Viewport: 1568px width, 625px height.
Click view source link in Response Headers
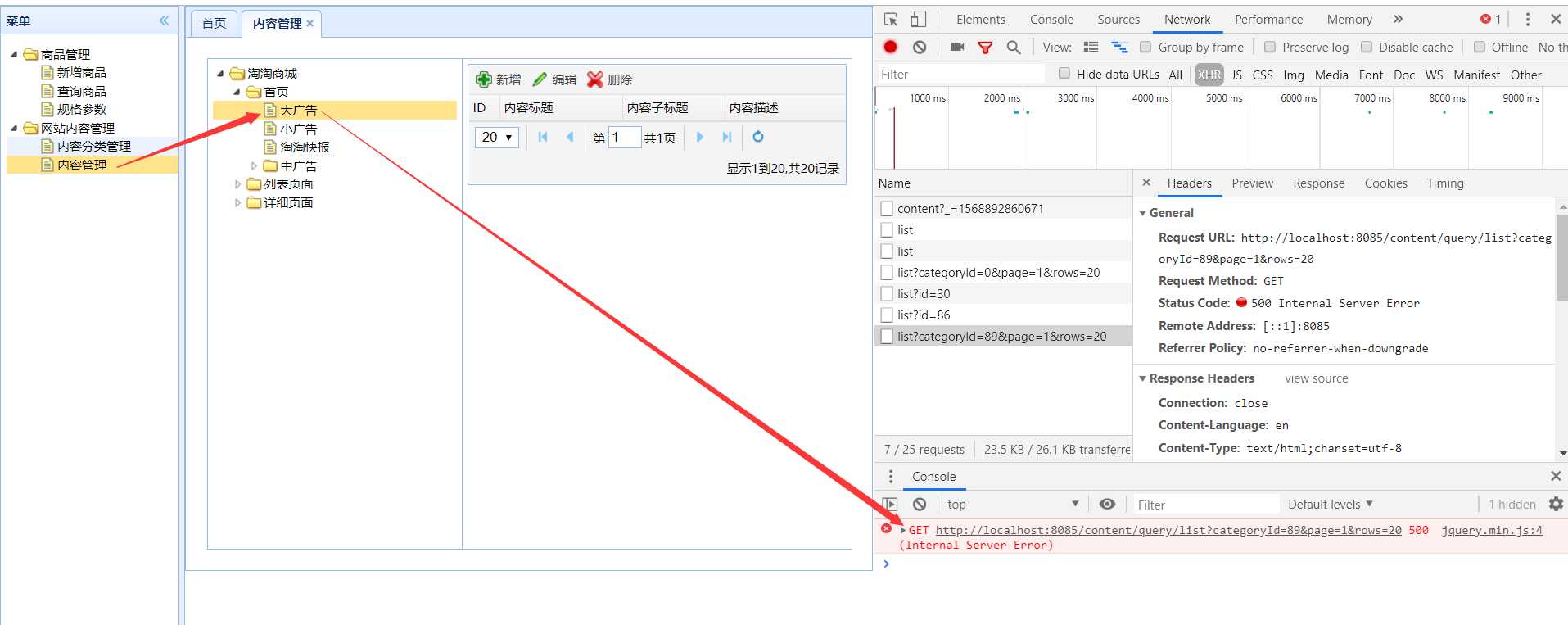pyautogui.click(x=1316, y=378)
